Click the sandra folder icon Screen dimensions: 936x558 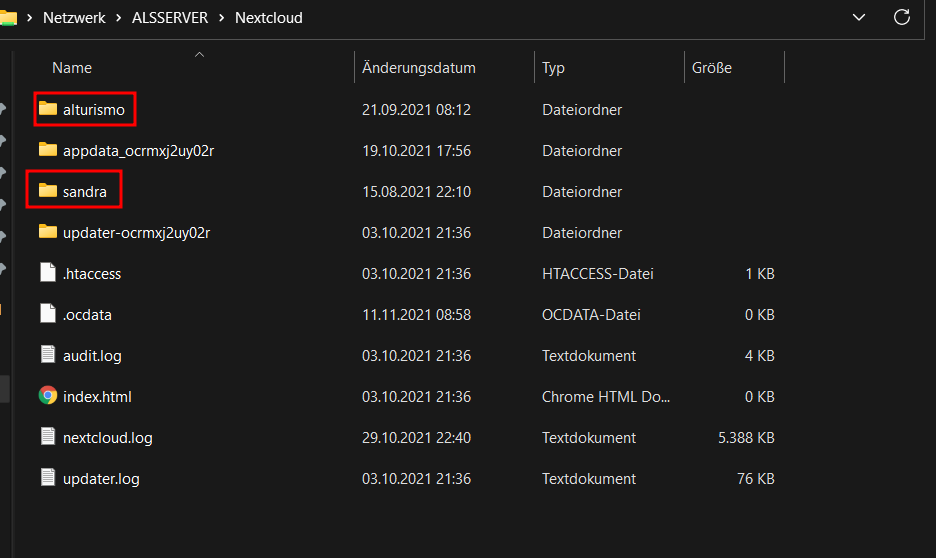pos(48,190)
